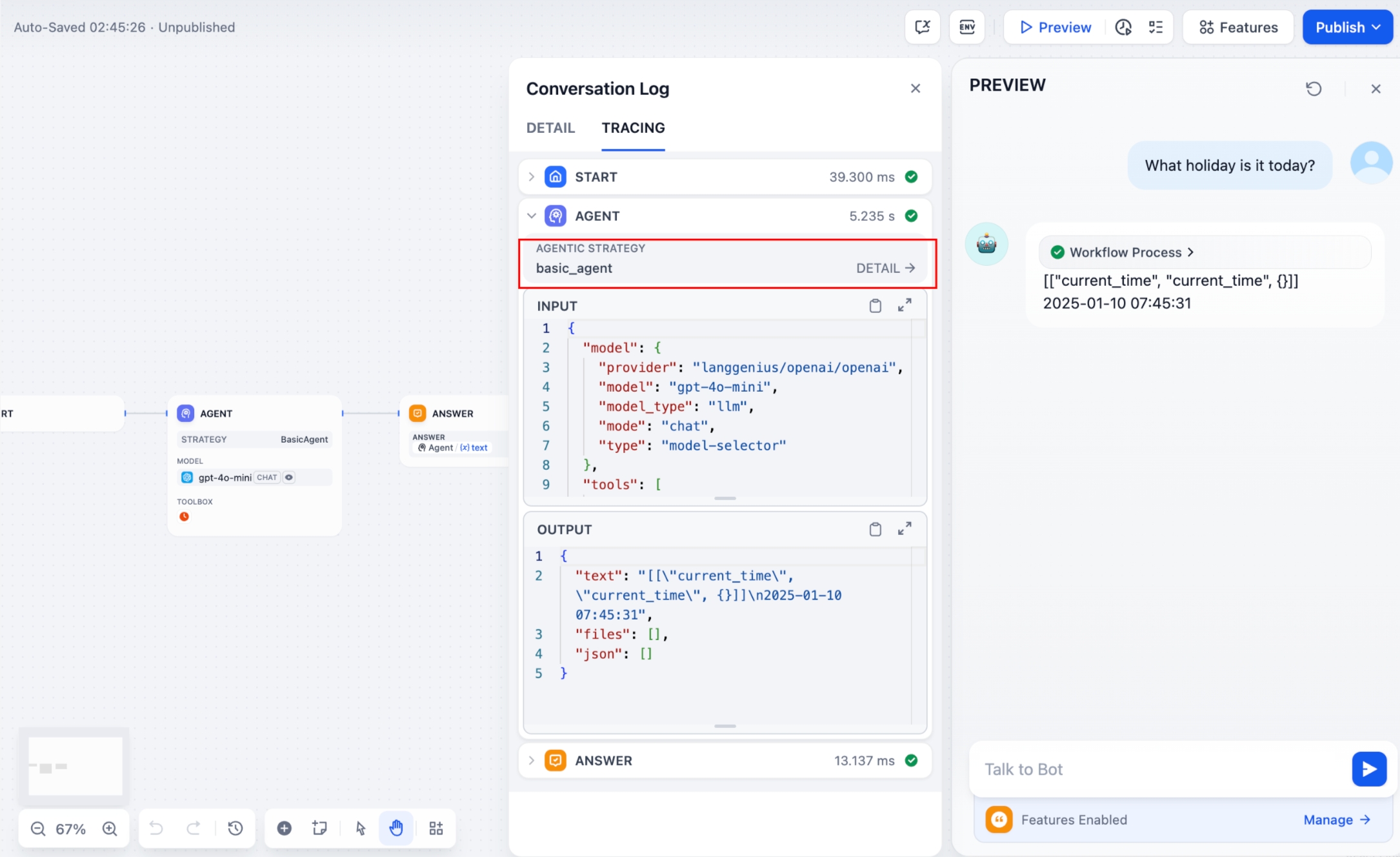
Task: Collapse the AGENT trace row
Action: [x=532, y=216]
